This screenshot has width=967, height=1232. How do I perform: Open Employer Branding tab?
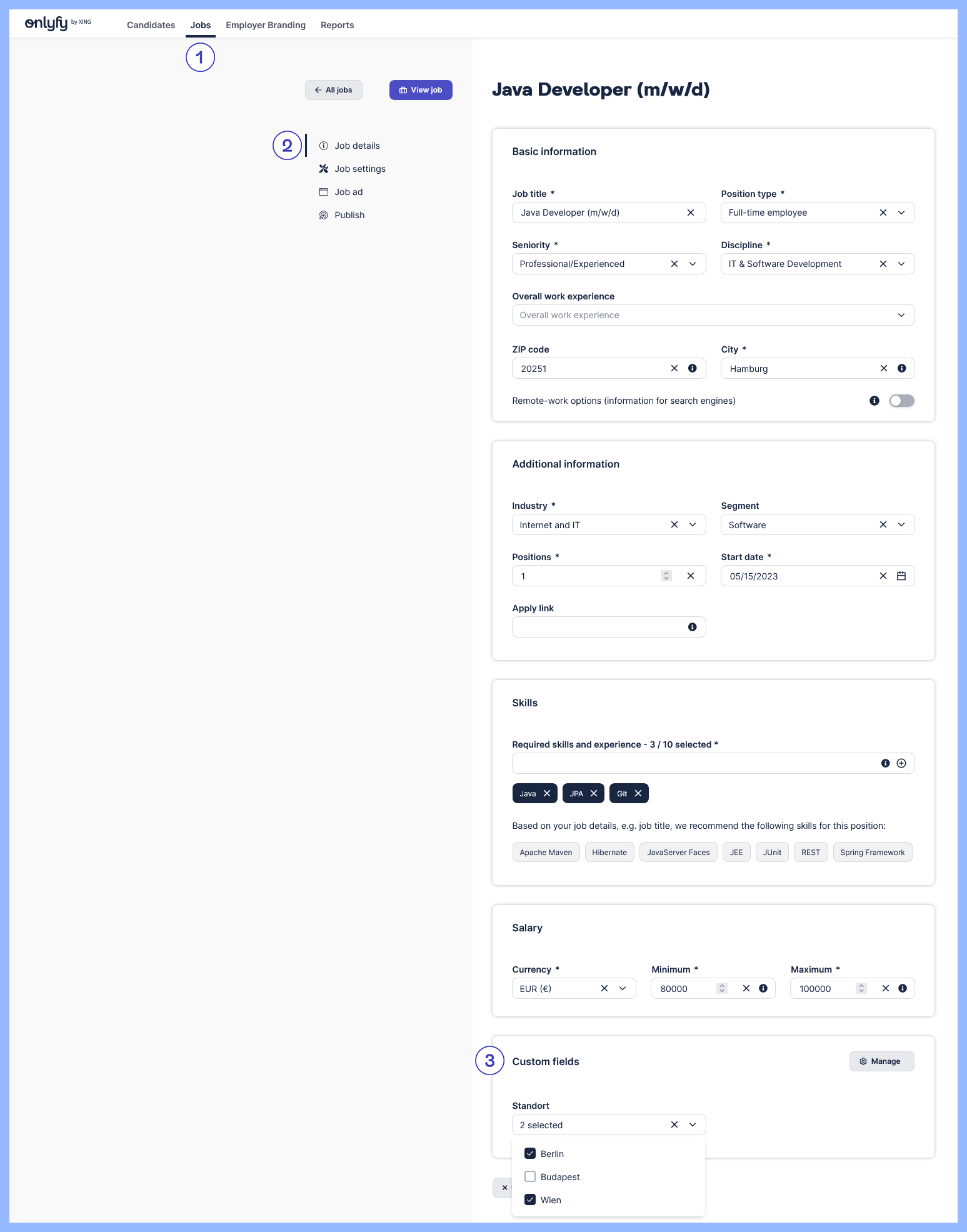pyautogui.click(x=266, y=25)
